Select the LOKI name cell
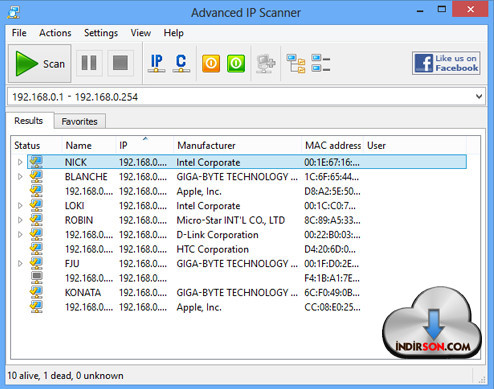Image resolution: width=494 pixels, height=389 pixels. (75, 206)
